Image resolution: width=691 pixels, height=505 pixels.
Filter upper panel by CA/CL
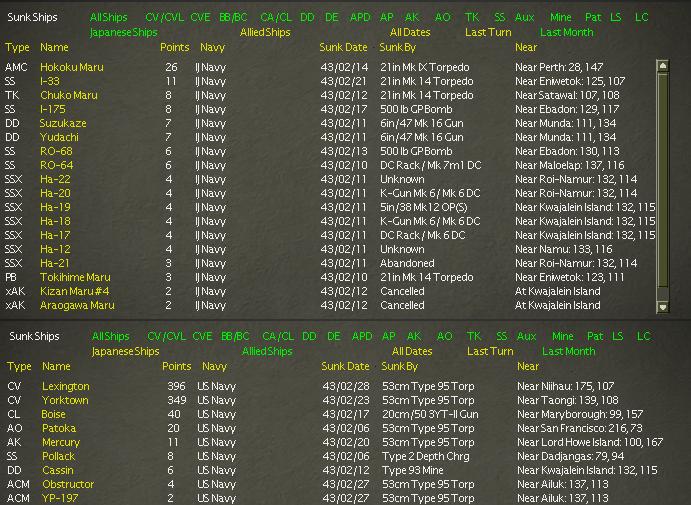point(276,17)
